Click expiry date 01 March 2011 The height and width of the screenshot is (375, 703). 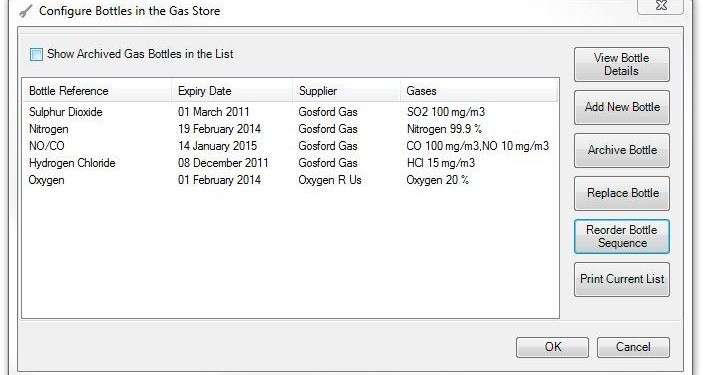(213, 112)
